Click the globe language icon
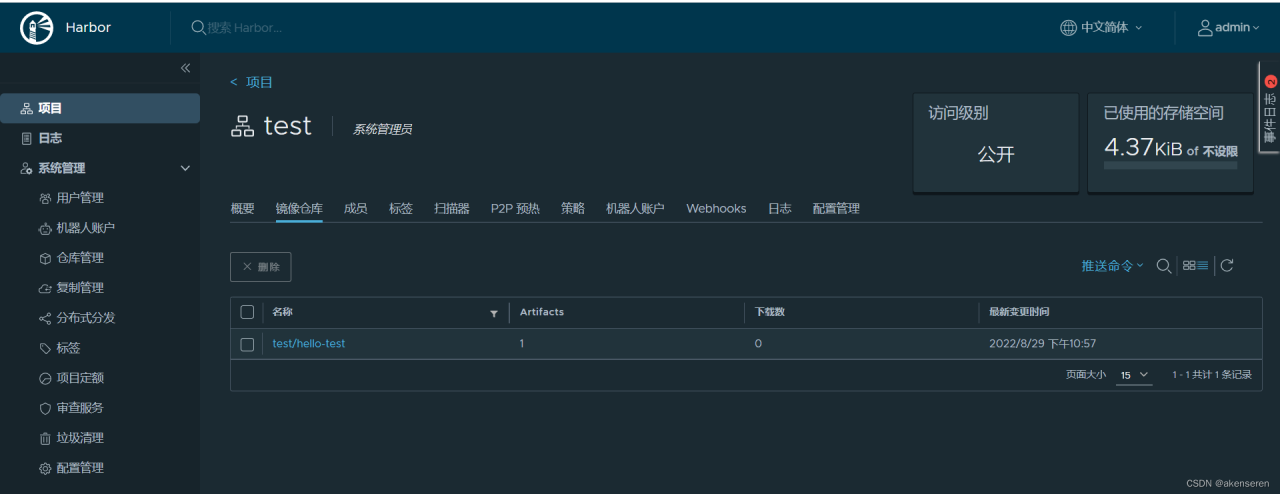Viewport: 1280px width, 494px height. [1069, 28]
